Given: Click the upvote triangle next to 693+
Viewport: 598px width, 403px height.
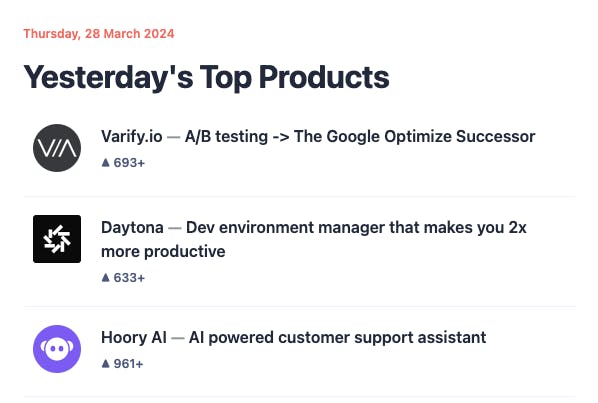Looking at the screenshot, I should 106,163.
